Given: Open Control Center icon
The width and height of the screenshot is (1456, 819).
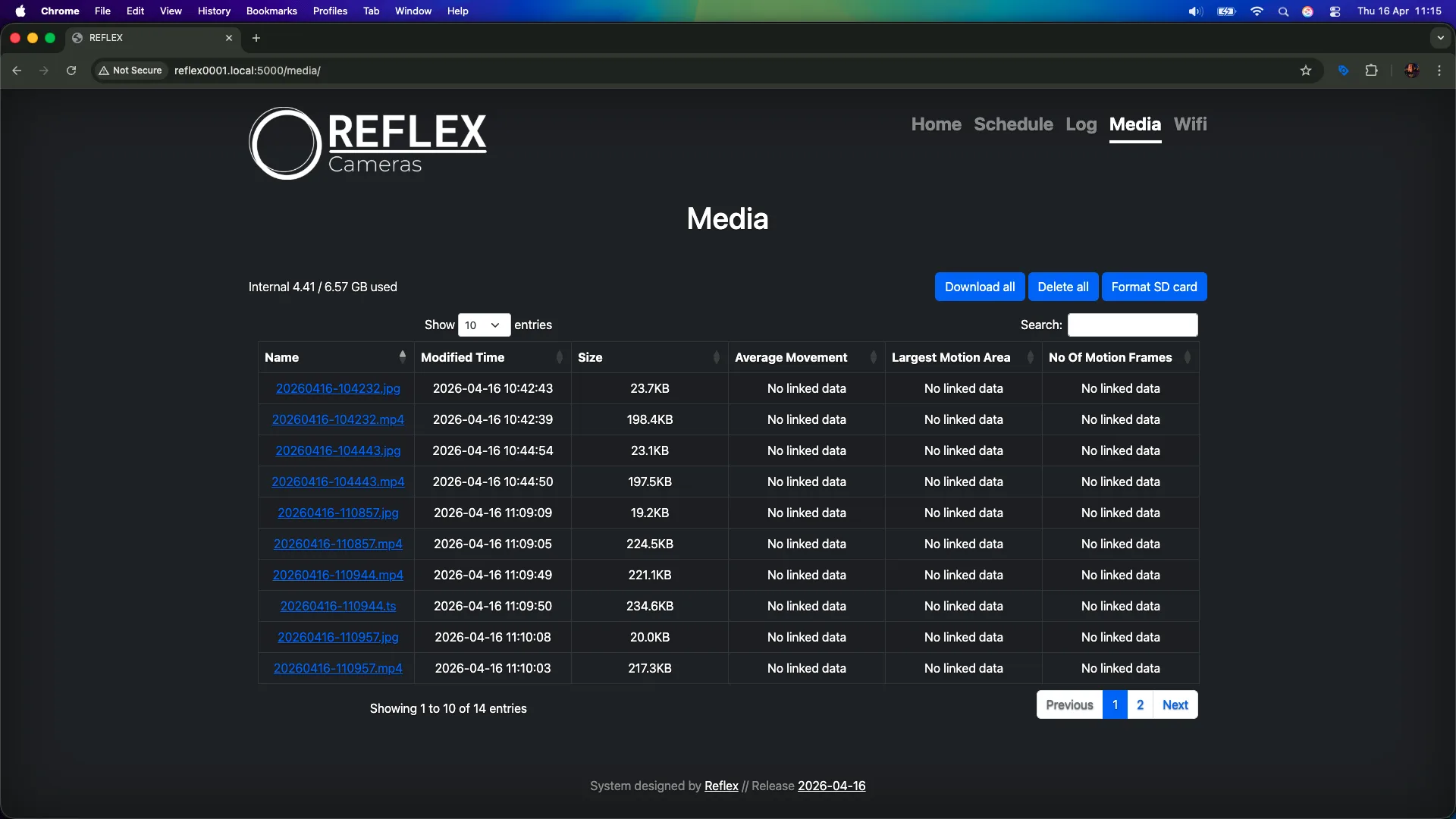Looking at the screenshot, I should tap(1335, 11).
